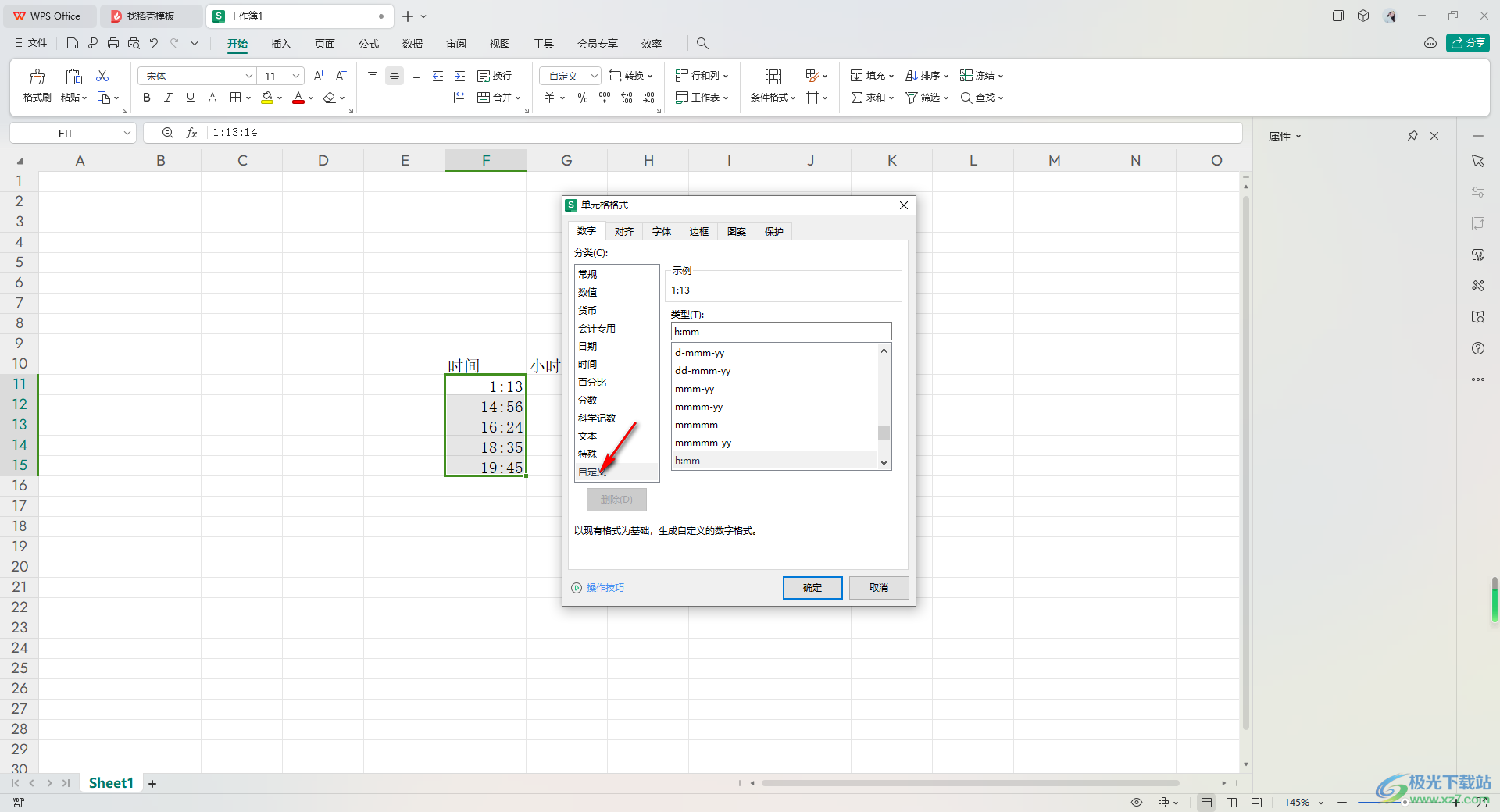
Task: Pin the Properties (属性) panel
Action: click(x=1412, y=136)
